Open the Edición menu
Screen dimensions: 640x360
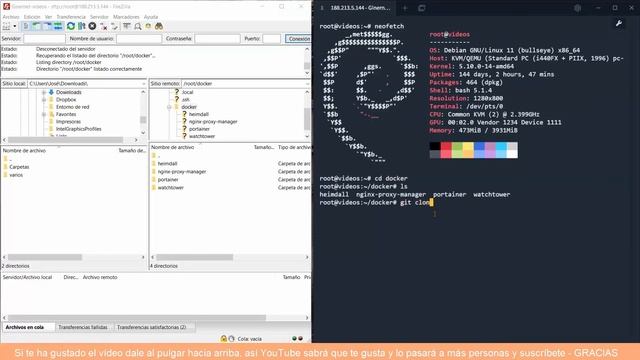(32, 17)
